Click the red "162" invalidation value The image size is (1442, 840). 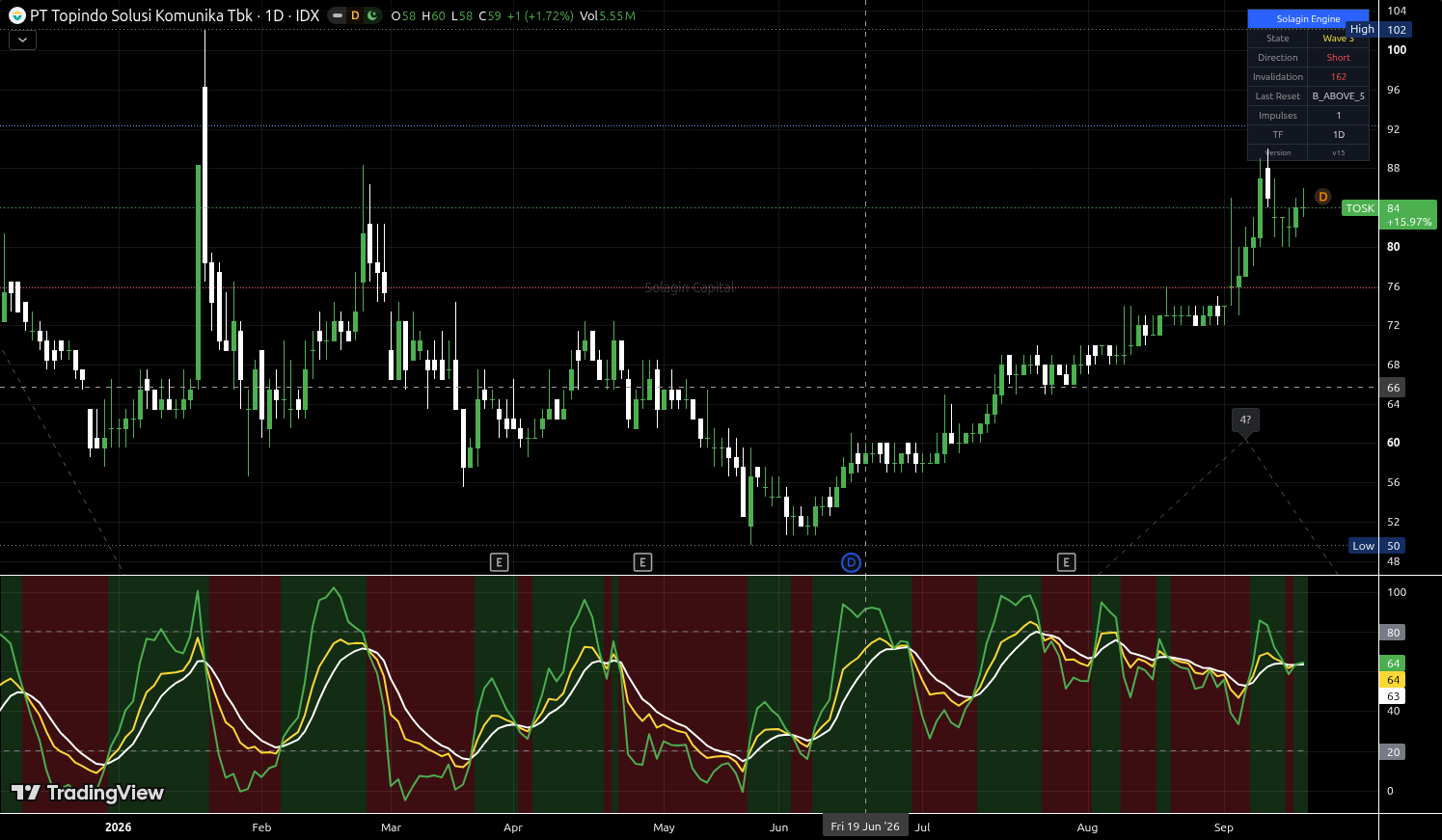pos(1339,77)
